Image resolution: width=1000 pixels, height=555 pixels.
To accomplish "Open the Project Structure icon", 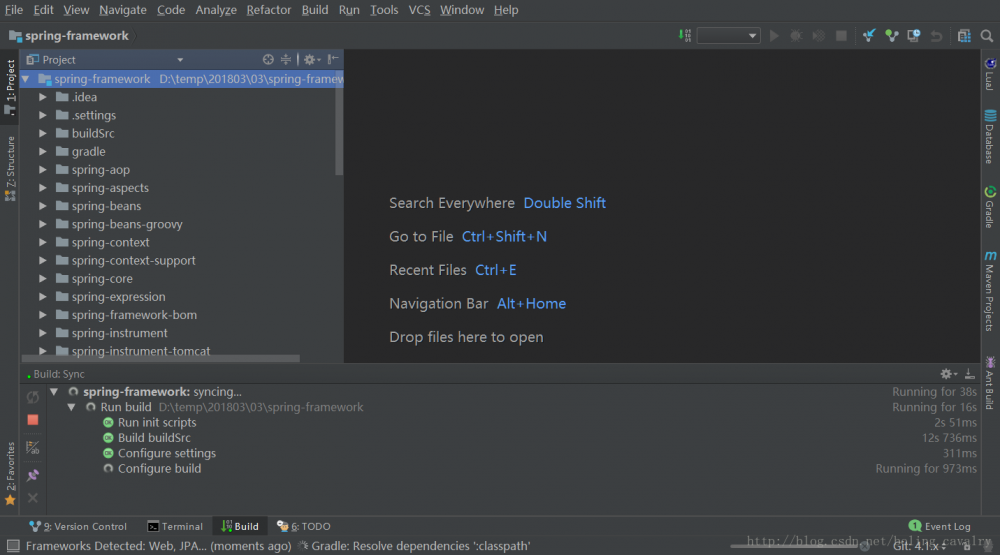I will [964, 36].
